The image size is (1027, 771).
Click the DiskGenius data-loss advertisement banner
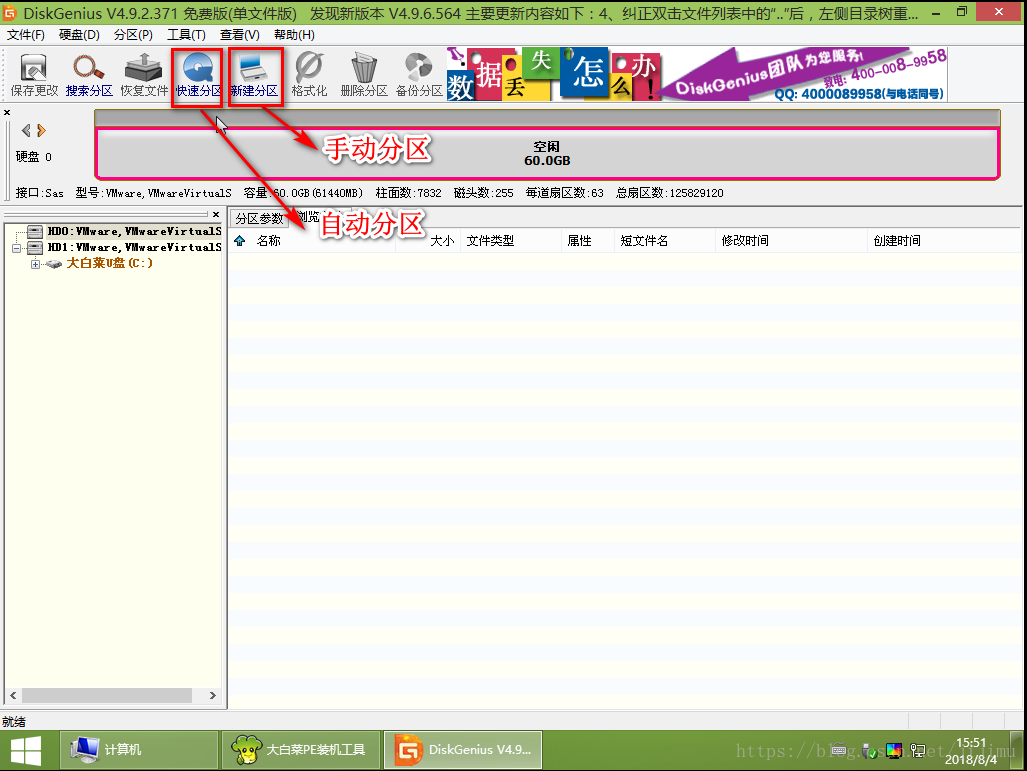coord(698,73)
